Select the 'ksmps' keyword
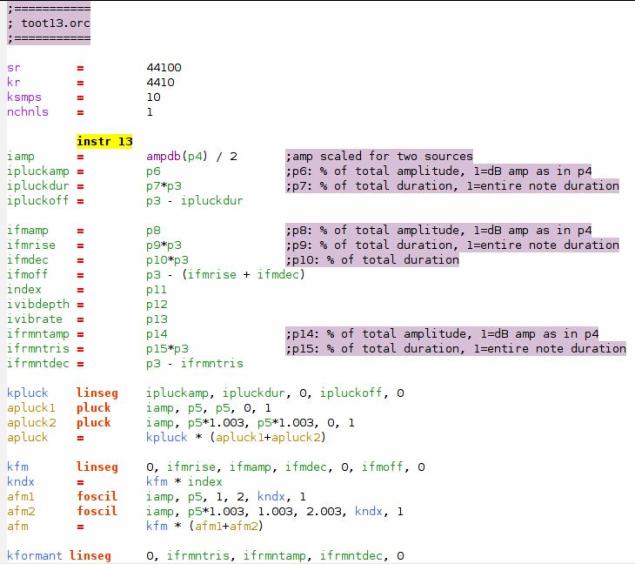This screenshot has height=564, width=635. tap(24, 98)
